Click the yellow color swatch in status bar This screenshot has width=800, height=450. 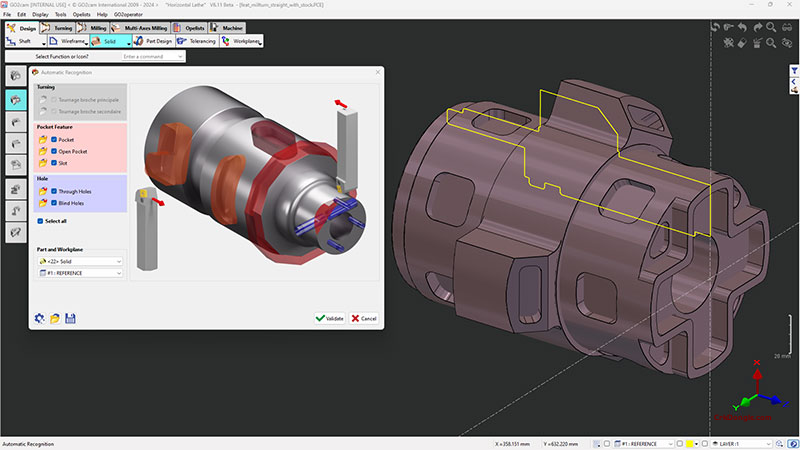tap(691, 443)
